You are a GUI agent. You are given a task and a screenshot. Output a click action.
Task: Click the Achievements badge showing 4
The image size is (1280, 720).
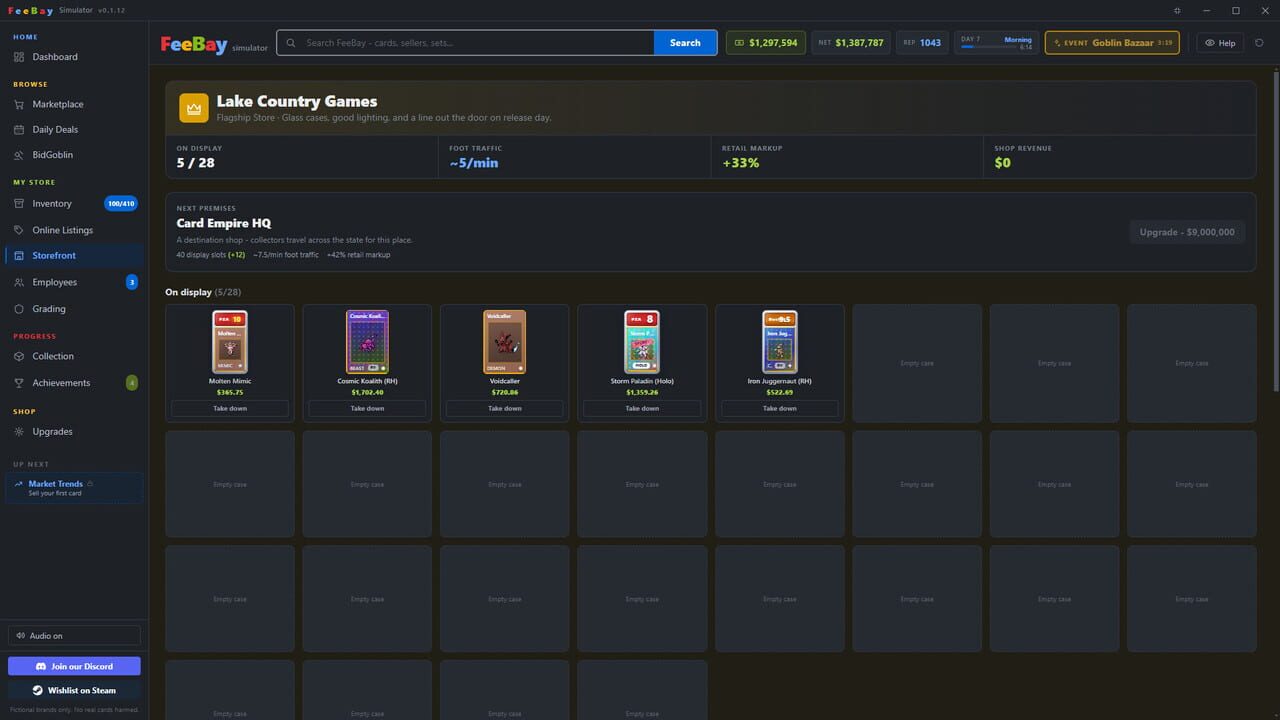coord(131,383)
